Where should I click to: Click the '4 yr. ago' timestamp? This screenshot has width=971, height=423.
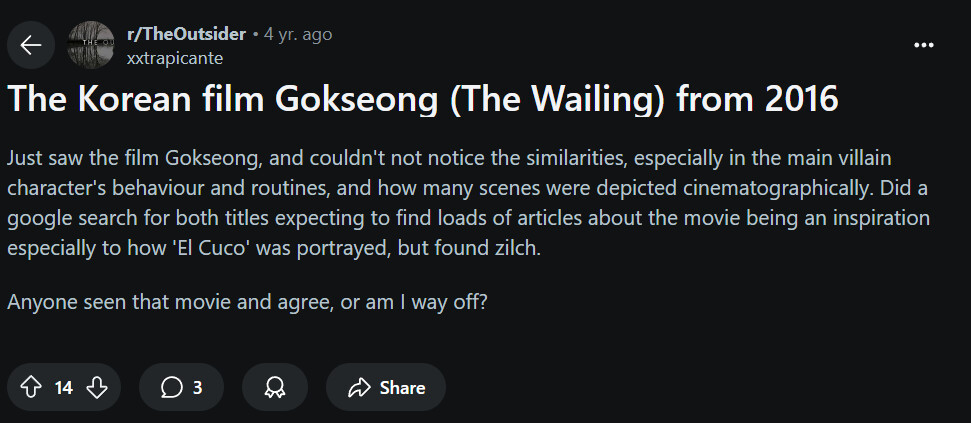click(298, 34)
